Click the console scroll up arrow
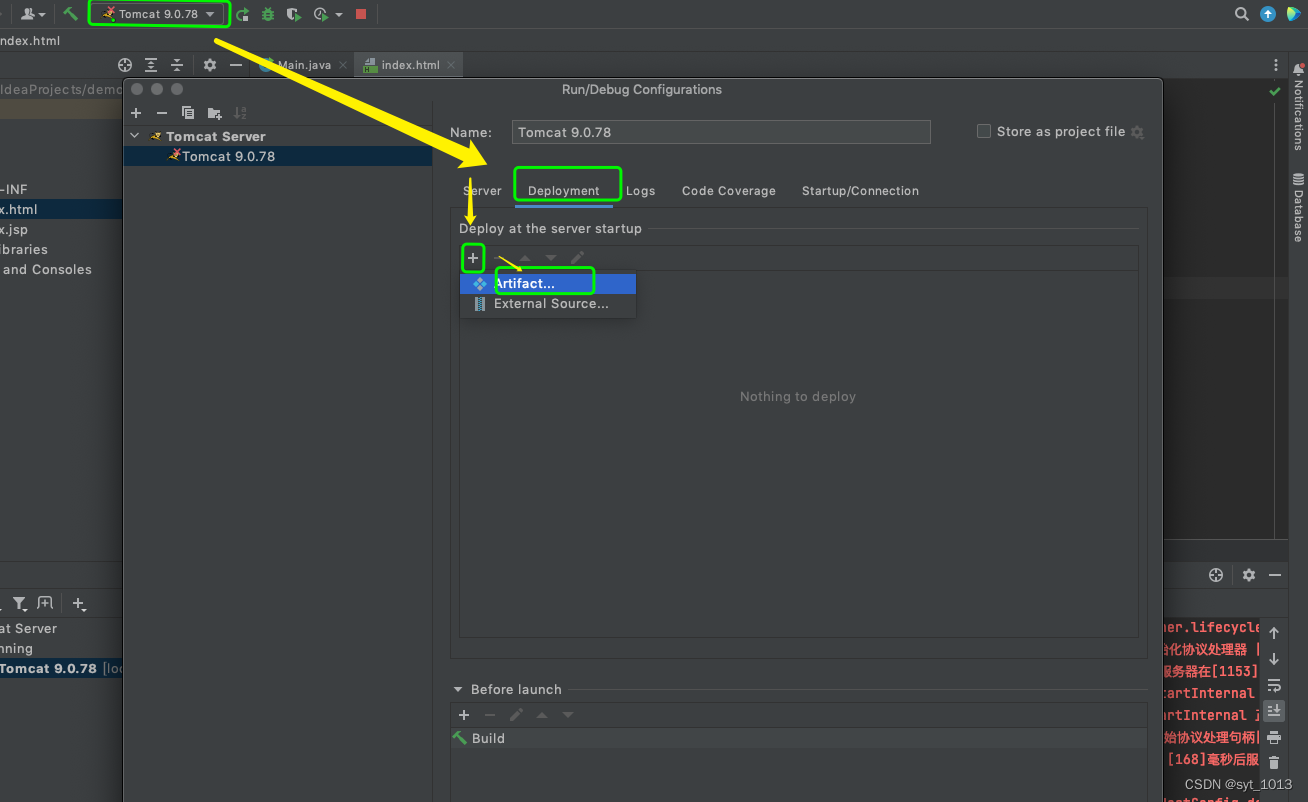 pos(1274,633)
